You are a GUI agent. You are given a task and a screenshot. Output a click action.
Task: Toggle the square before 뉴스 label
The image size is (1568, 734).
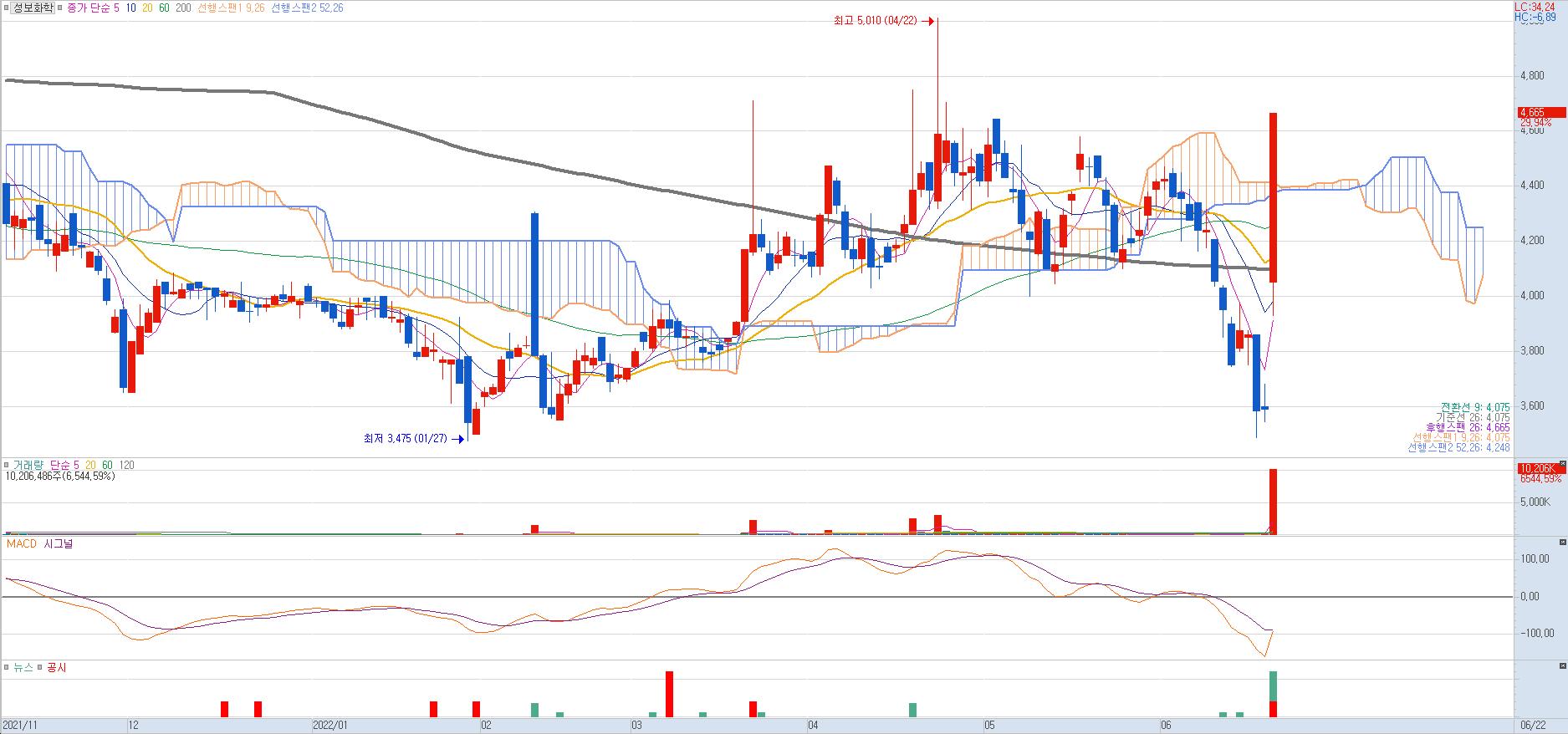[x=7, y=667]
